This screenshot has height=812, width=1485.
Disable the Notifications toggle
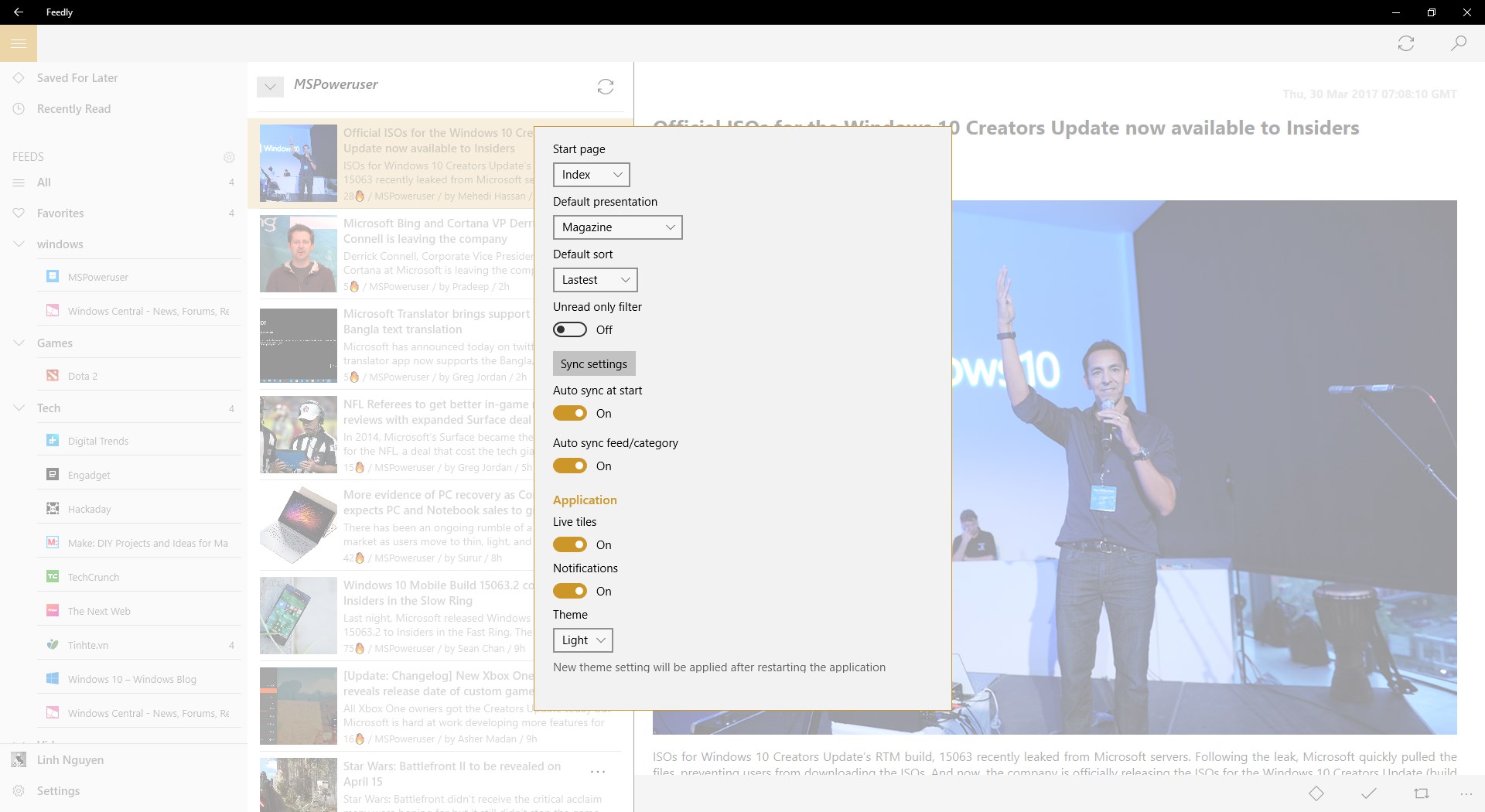coord(570,592)
